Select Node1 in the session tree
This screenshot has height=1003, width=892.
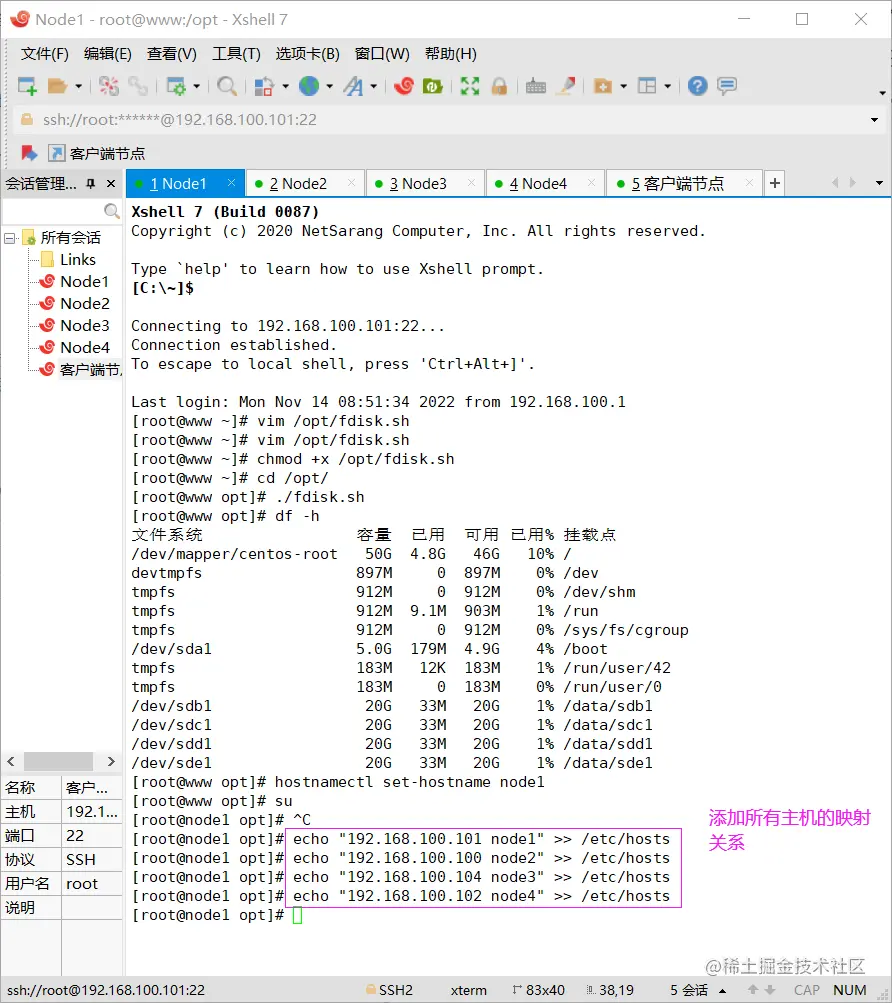(84, 281)
